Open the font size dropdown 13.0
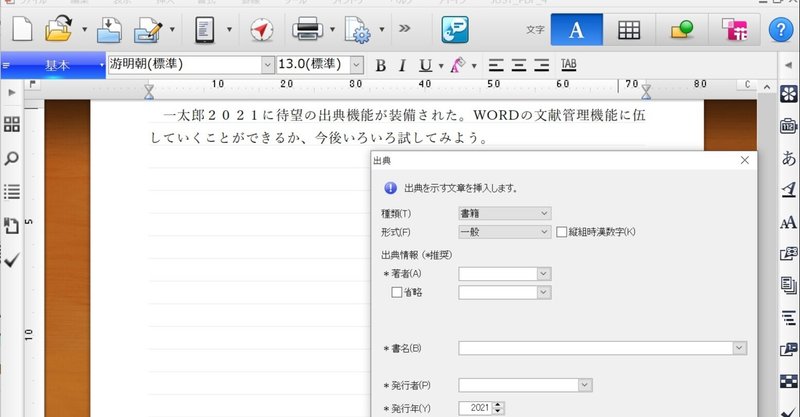800x417 pixels. 357,65
